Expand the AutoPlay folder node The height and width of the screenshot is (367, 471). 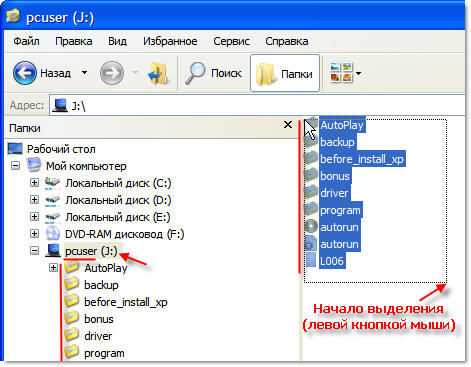(53, 268)
